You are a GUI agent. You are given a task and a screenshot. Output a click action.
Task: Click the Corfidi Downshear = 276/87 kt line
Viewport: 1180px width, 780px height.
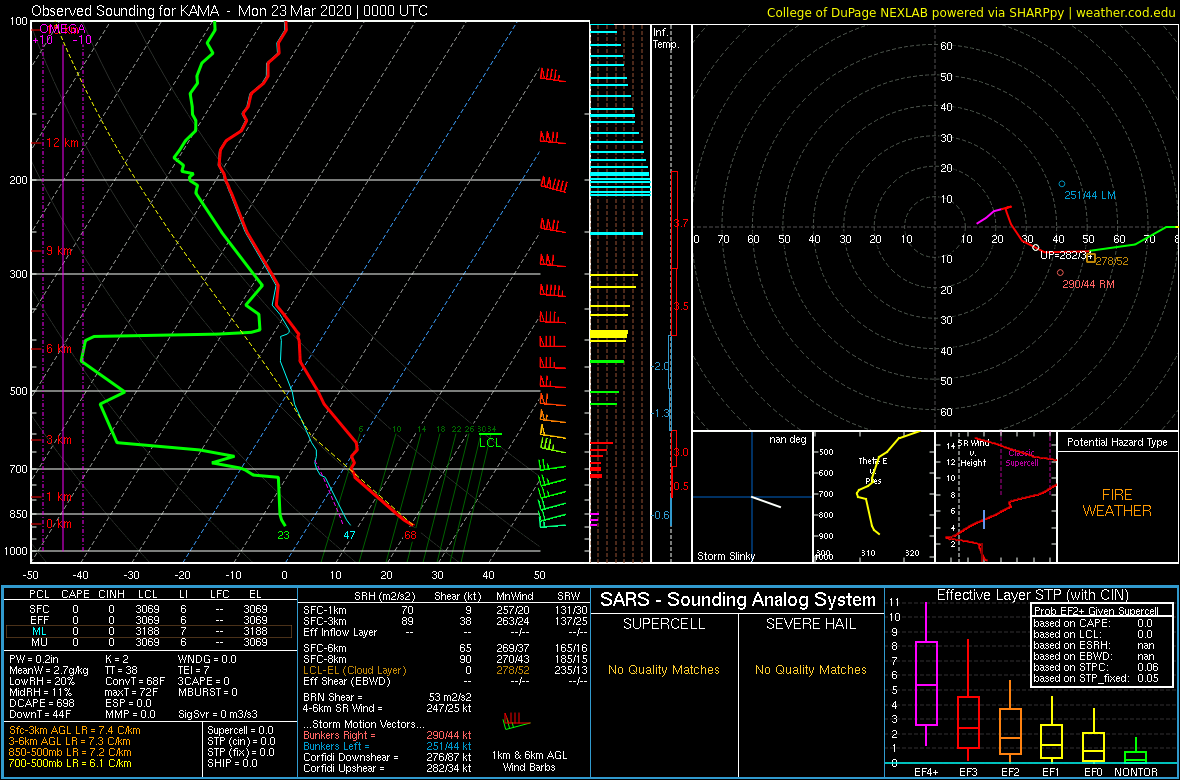pos(387,757)
